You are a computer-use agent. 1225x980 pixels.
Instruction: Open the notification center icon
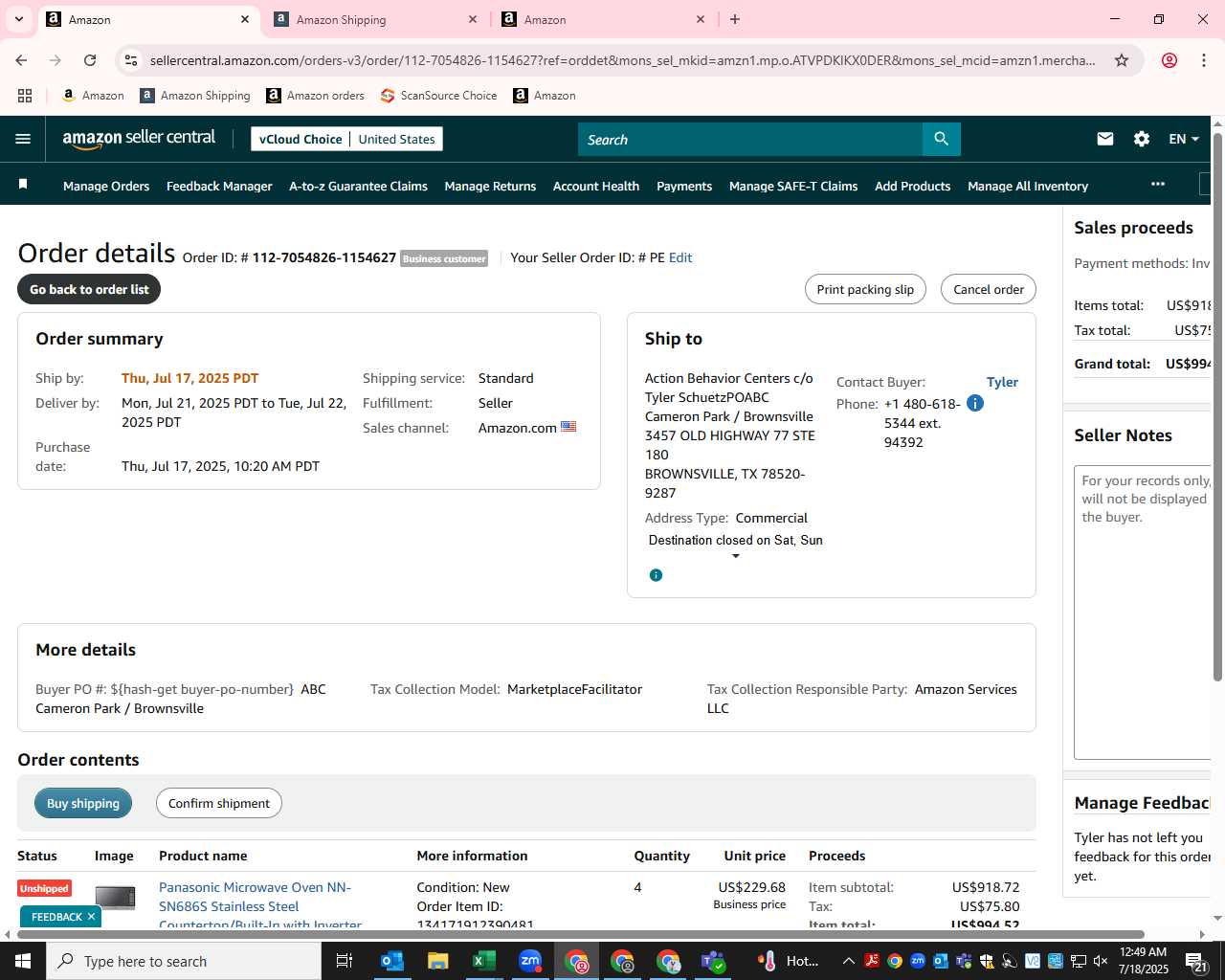coord(1196,961)
